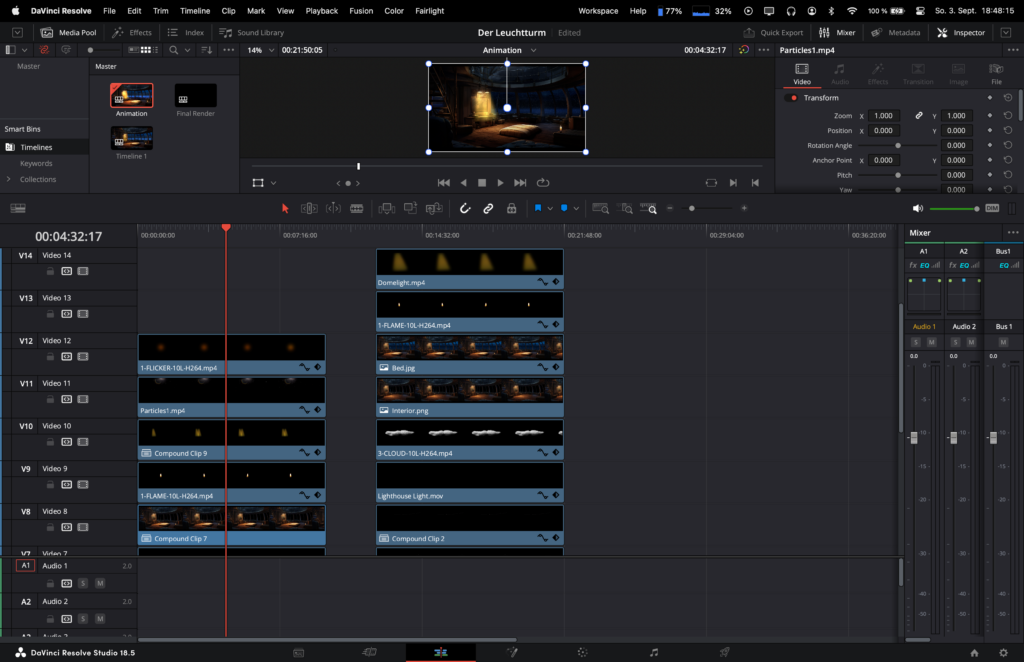Click the Quick Export button
1024x662 pixels.
pos(773,33)
